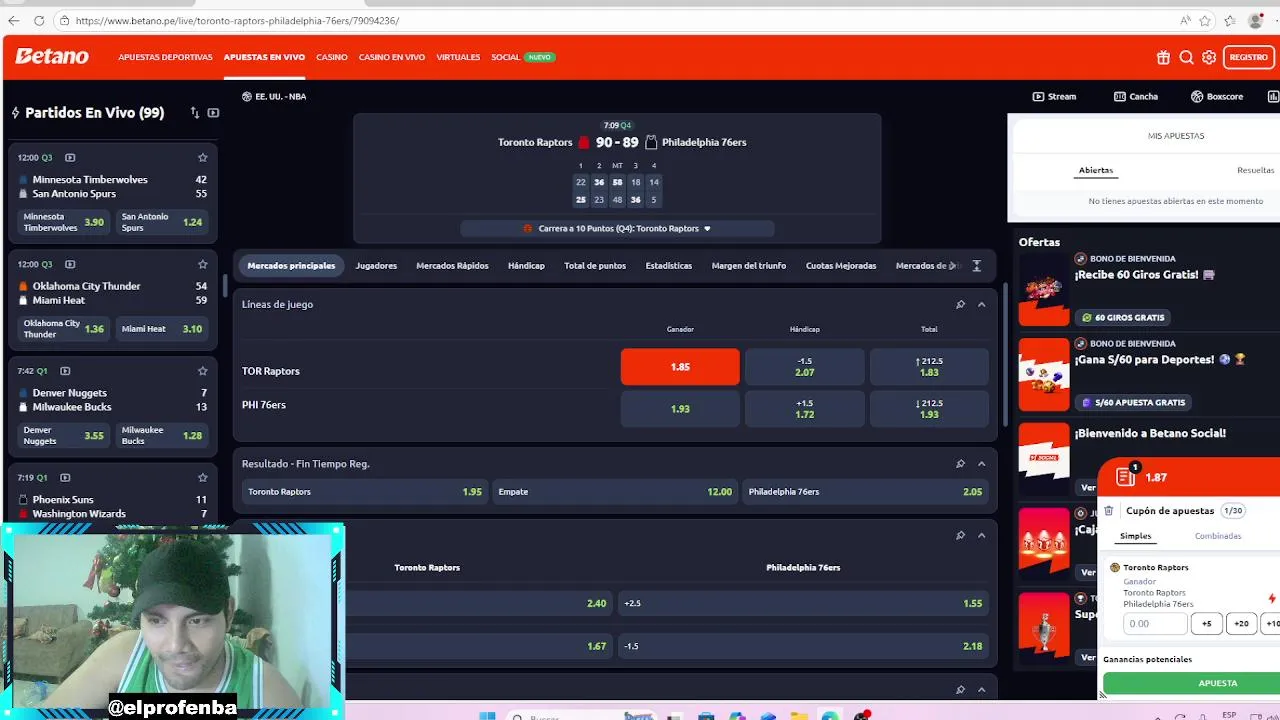
Task: Switch to Total de puntos tab
Action: [x=595, y=266]
